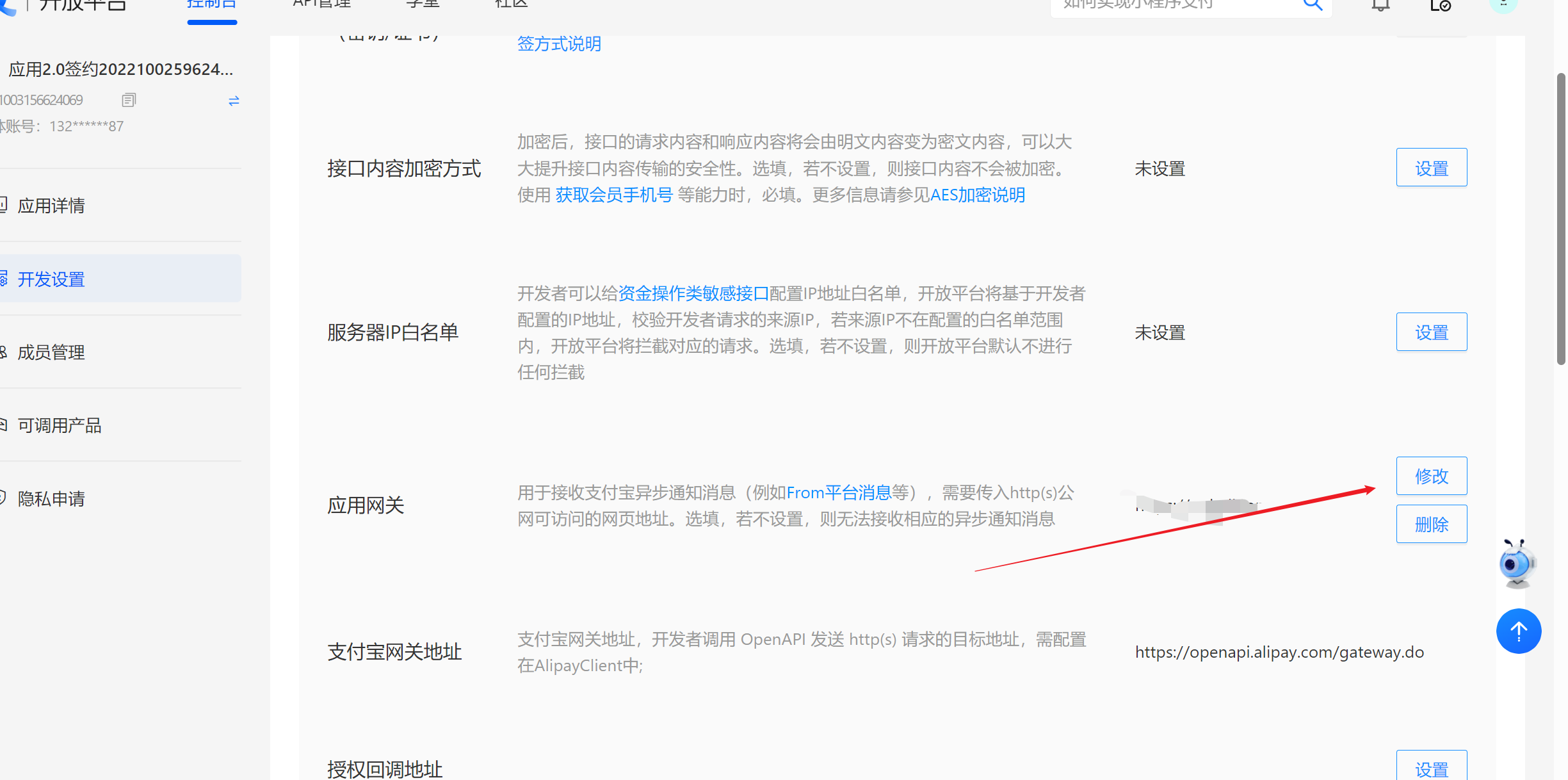Click the account text 132******87

(86, 126)
